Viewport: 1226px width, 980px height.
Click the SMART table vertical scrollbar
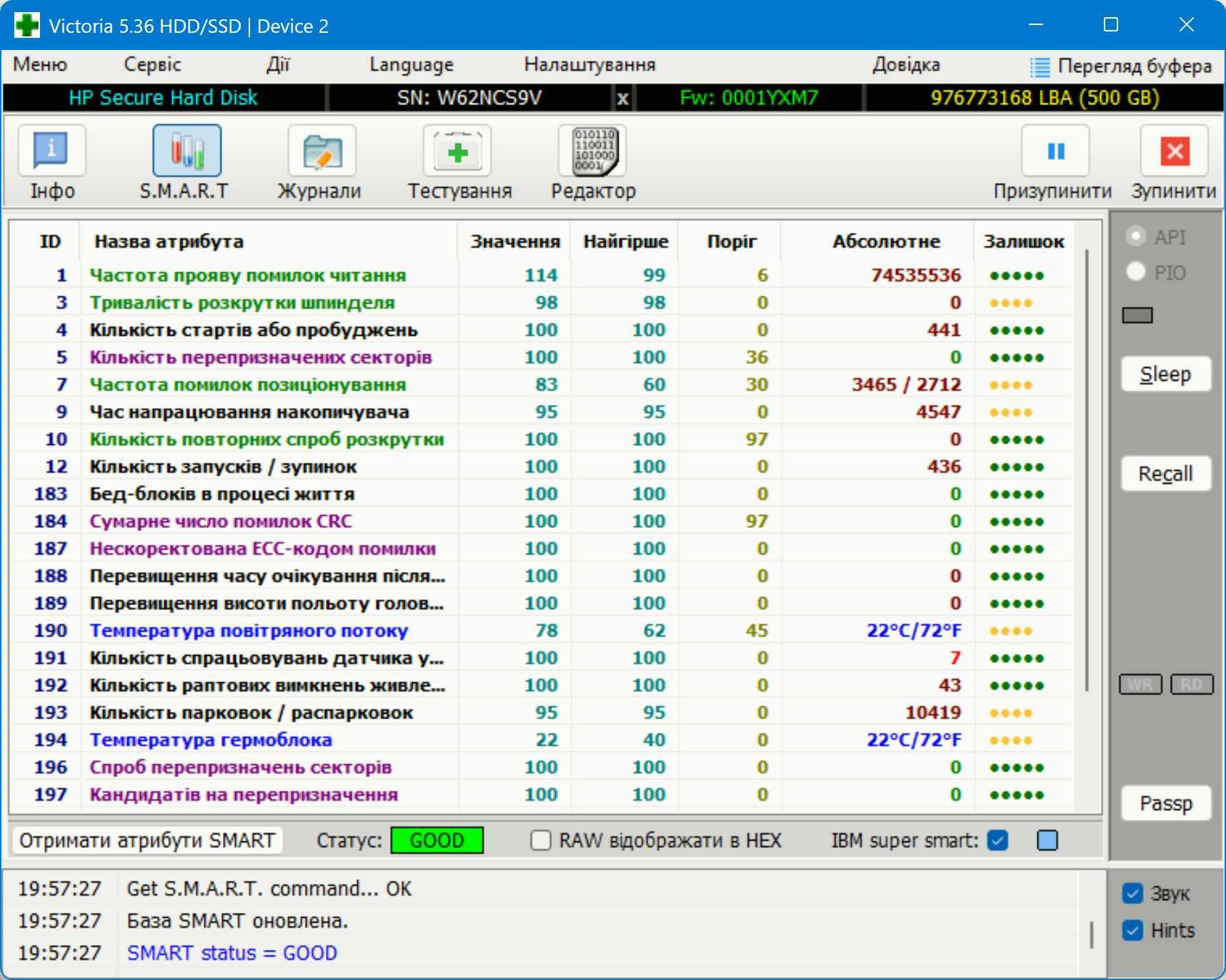(1087, 470)
